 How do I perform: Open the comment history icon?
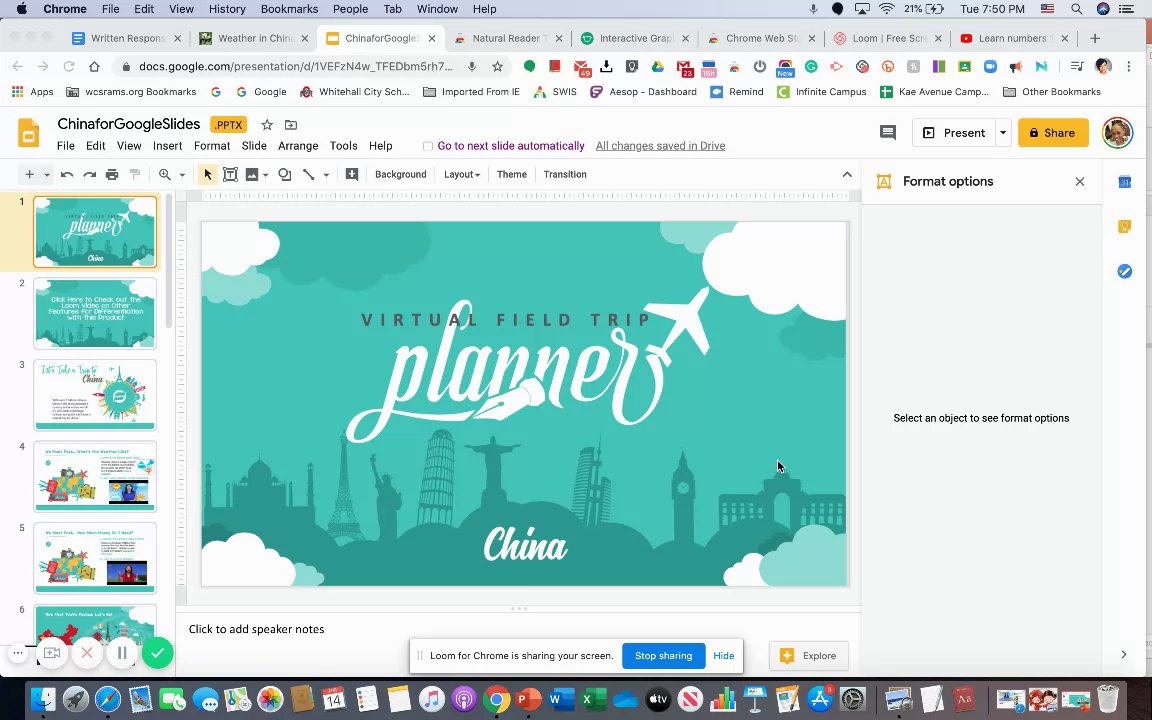(x=888, y=132)
